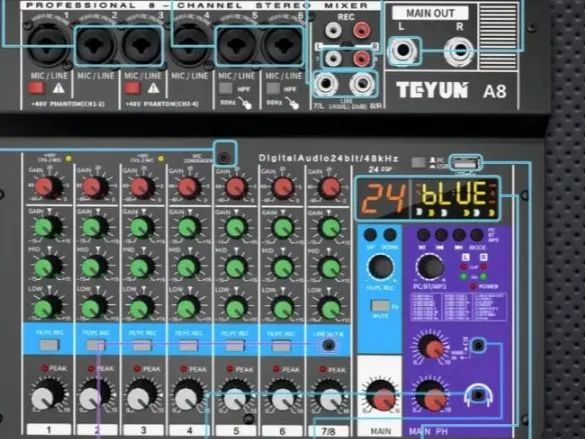Click the UP effect button
Image resolution: width=585 pixels, height=439 pixels.
(370, 235)
